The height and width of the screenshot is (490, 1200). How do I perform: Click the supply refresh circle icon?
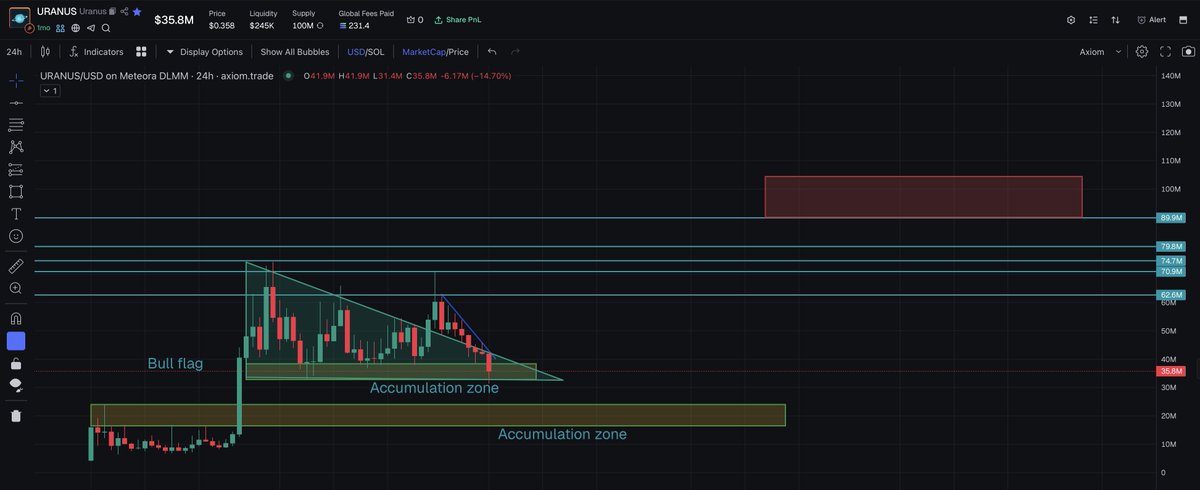[x=320, y=25]
